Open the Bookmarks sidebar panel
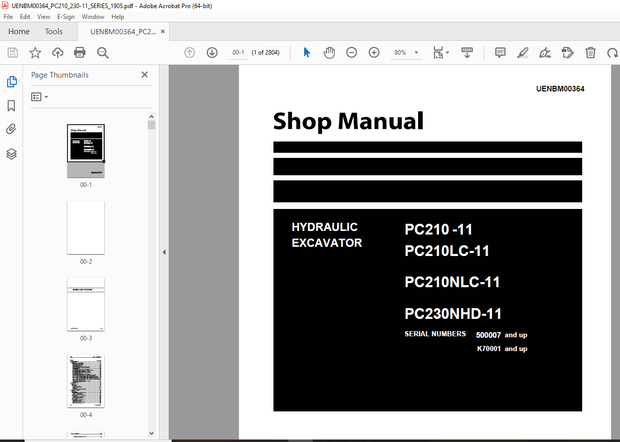The height and width of the screenshot is (442, 620). click(11, 106)
